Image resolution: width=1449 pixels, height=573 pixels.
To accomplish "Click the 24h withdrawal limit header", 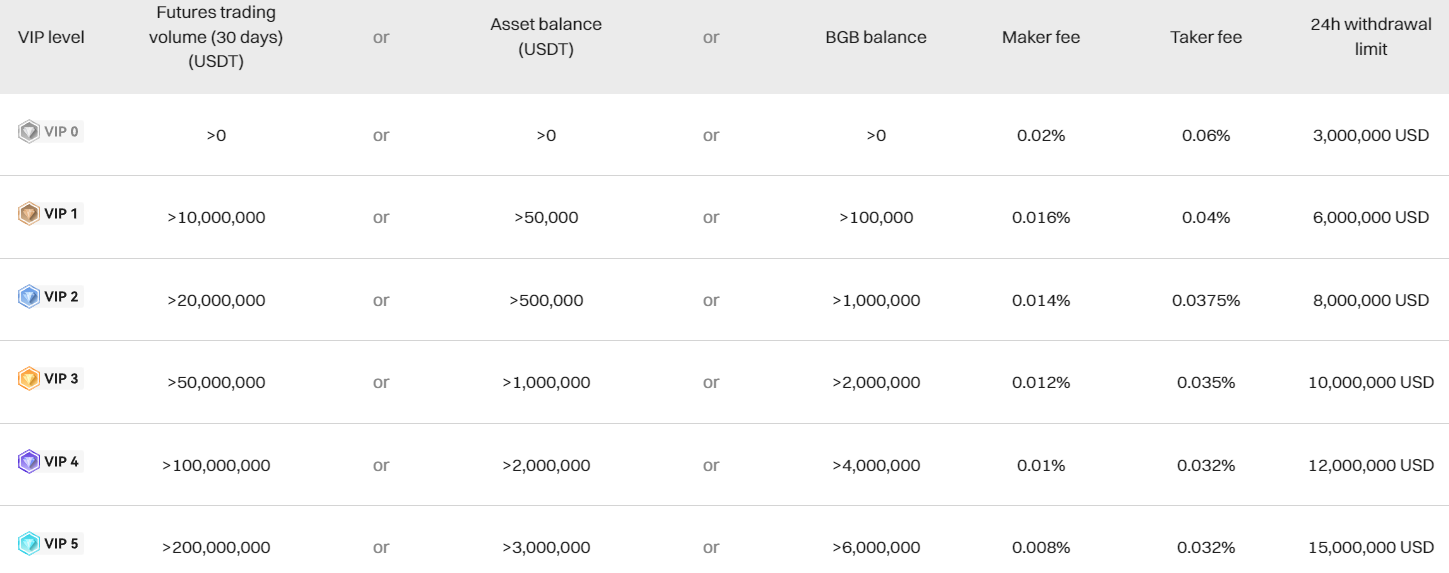I will click(x=1371, y=37).
